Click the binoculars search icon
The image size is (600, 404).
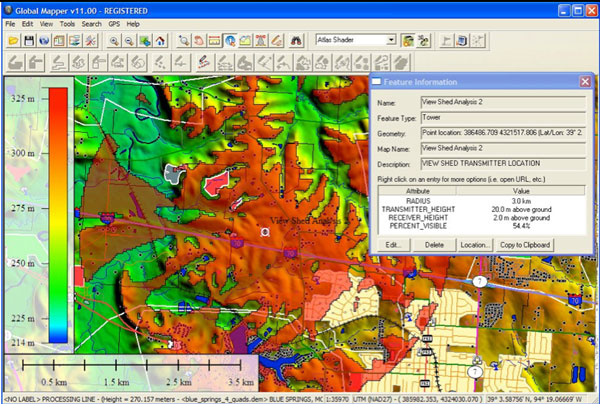(x=297, y=41)
